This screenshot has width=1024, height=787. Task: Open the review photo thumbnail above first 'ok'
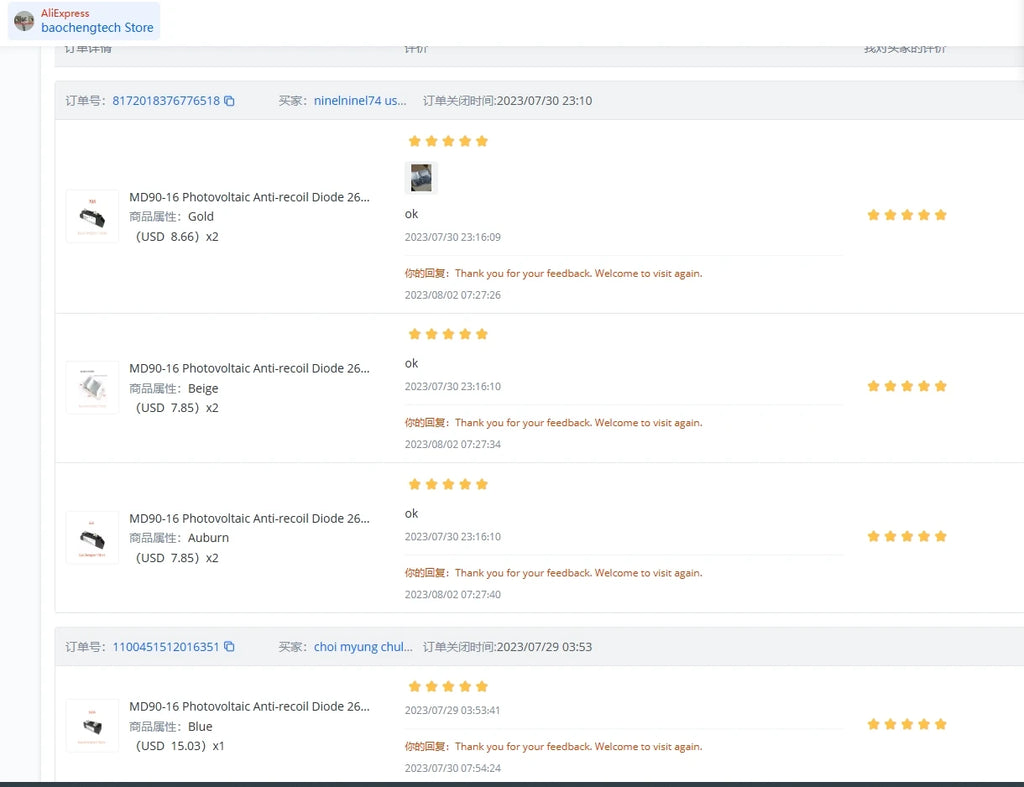(421, 178)
